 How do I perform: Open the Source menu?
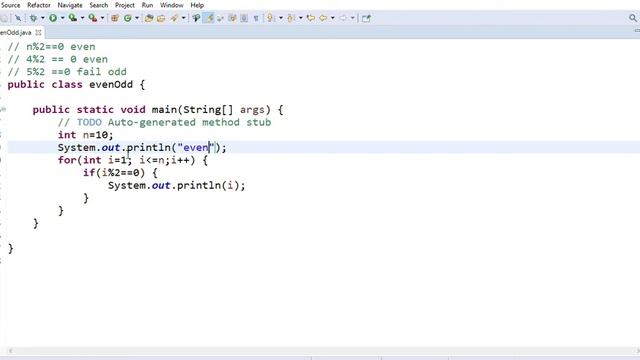tap(10, 5)
